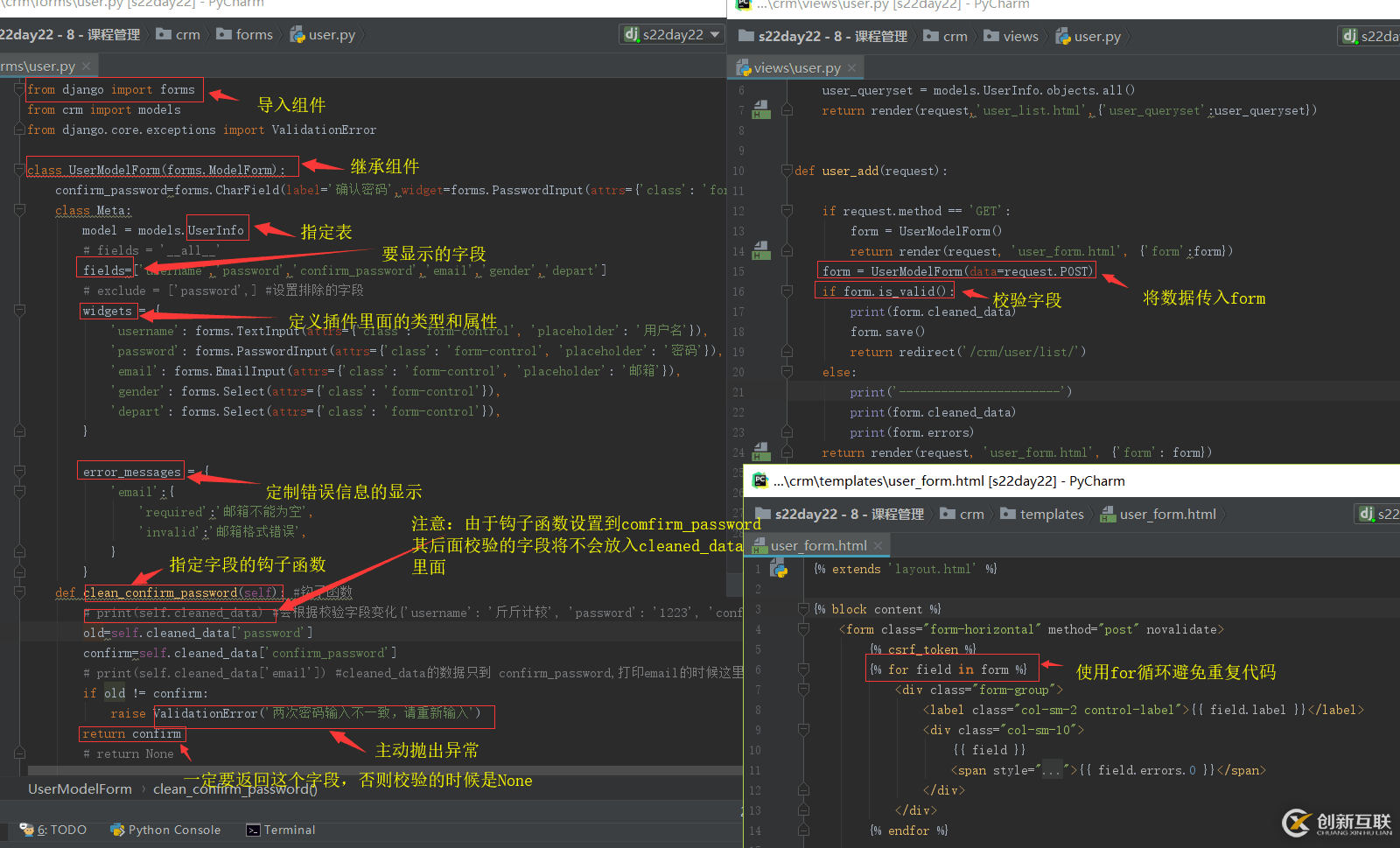Click the crm folder in forms window breadcrumb
1400x848 pixels.
178,34
